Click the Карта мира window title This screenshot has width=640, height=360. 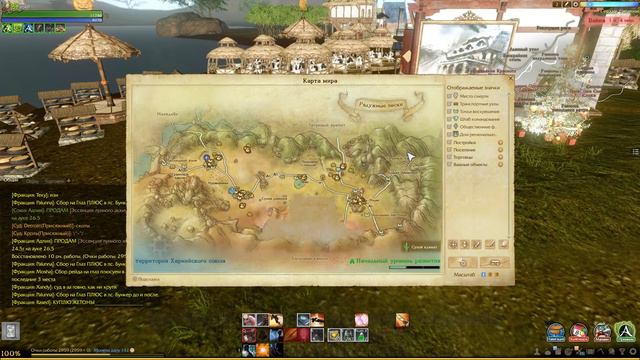(320, 80)
